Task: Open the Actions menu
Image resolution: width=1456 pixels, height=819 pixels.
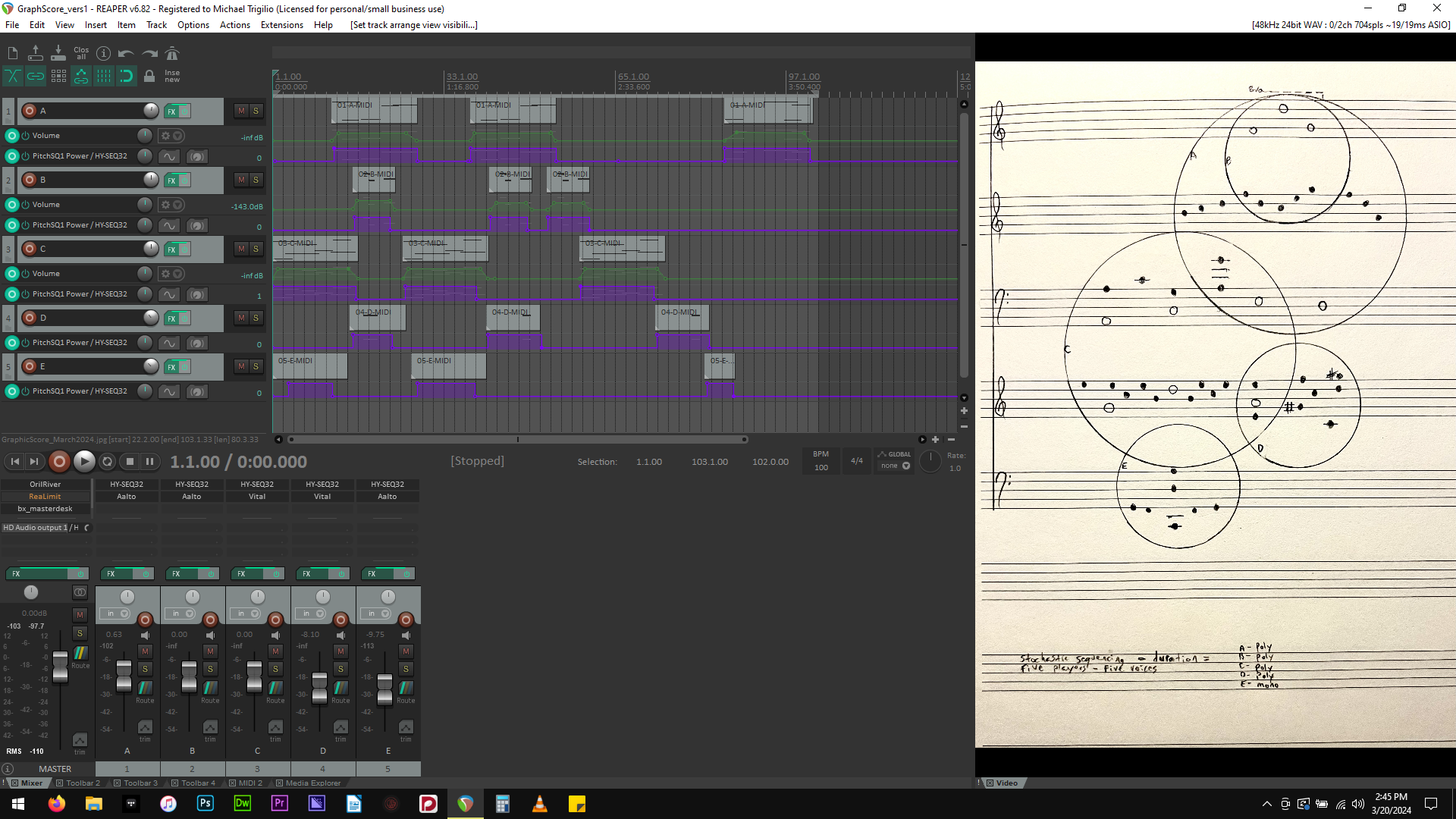Action: pos(235,25)
